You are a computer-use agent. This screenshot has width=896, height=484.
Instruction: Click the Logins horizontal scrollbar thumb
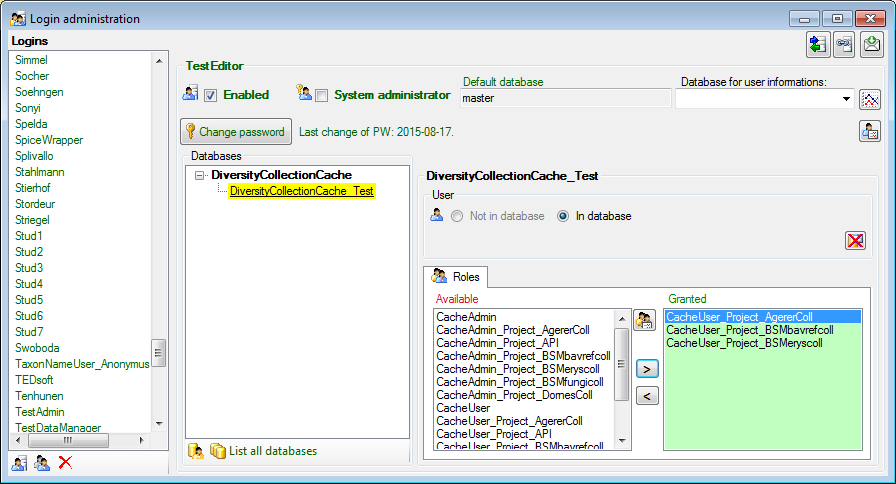(x=69, y=441)
